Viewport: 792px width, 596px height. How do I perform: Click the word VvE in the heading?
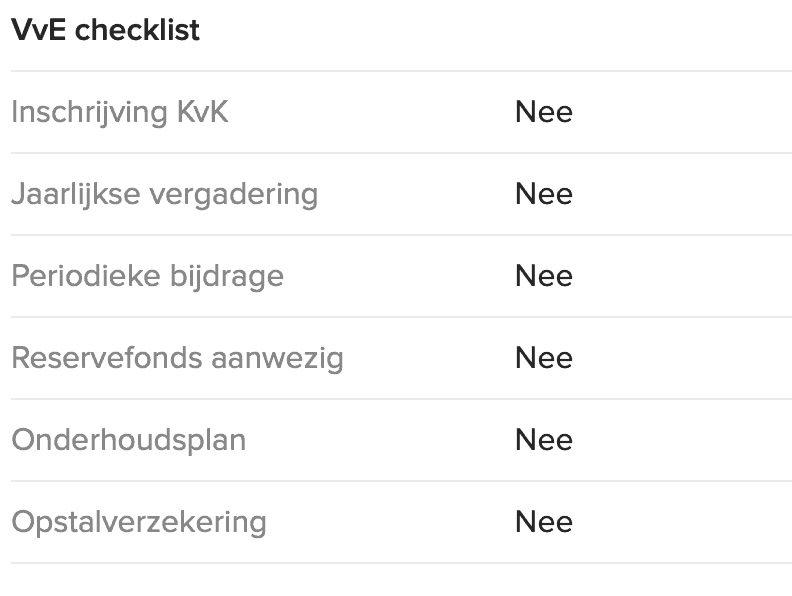pyautogui.click(x=38, y=30)
